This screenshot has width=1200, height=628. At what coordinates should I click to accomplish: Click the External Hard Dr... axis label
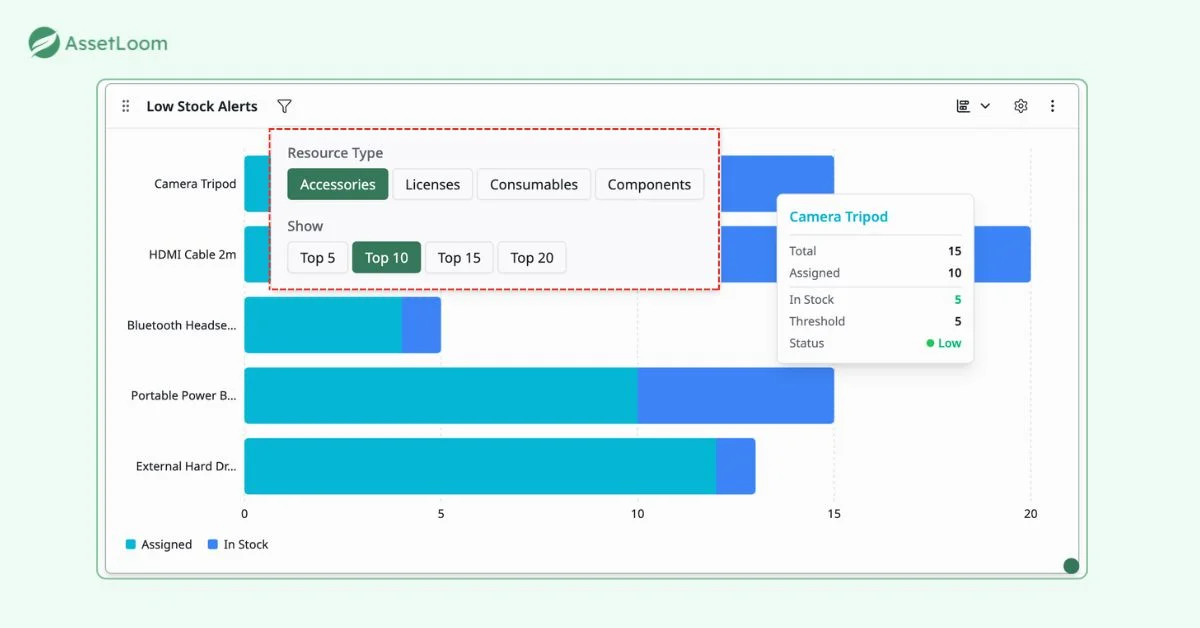(186, 466)
